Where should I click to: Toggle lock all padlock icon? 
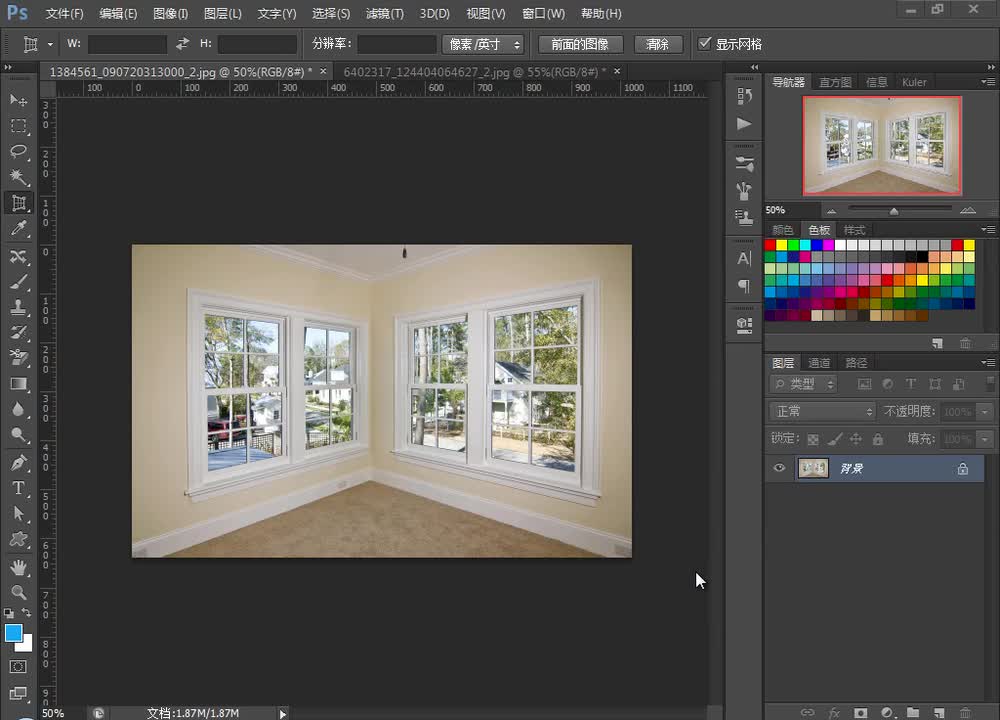[x=878, y=439]
